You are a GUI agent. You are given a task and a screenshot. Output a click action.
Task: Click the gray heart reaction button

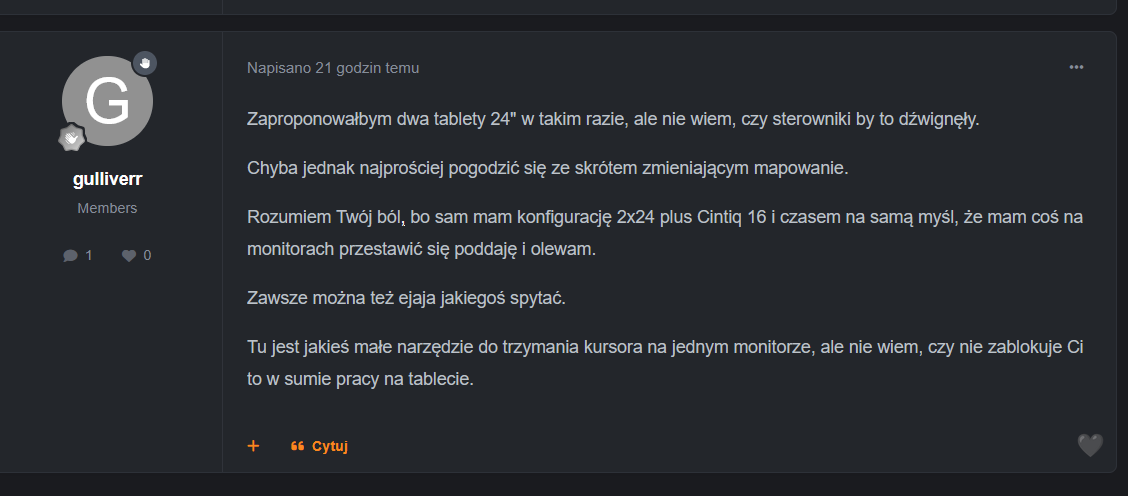pyautogui.click(x=1090, y=445)
